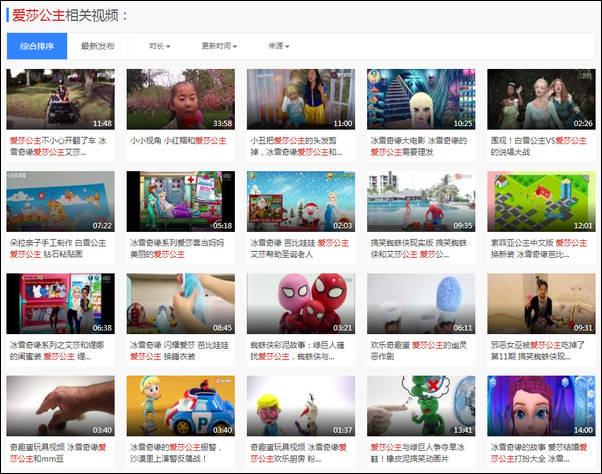Play the 01:37 Olaf clay video

301,406
